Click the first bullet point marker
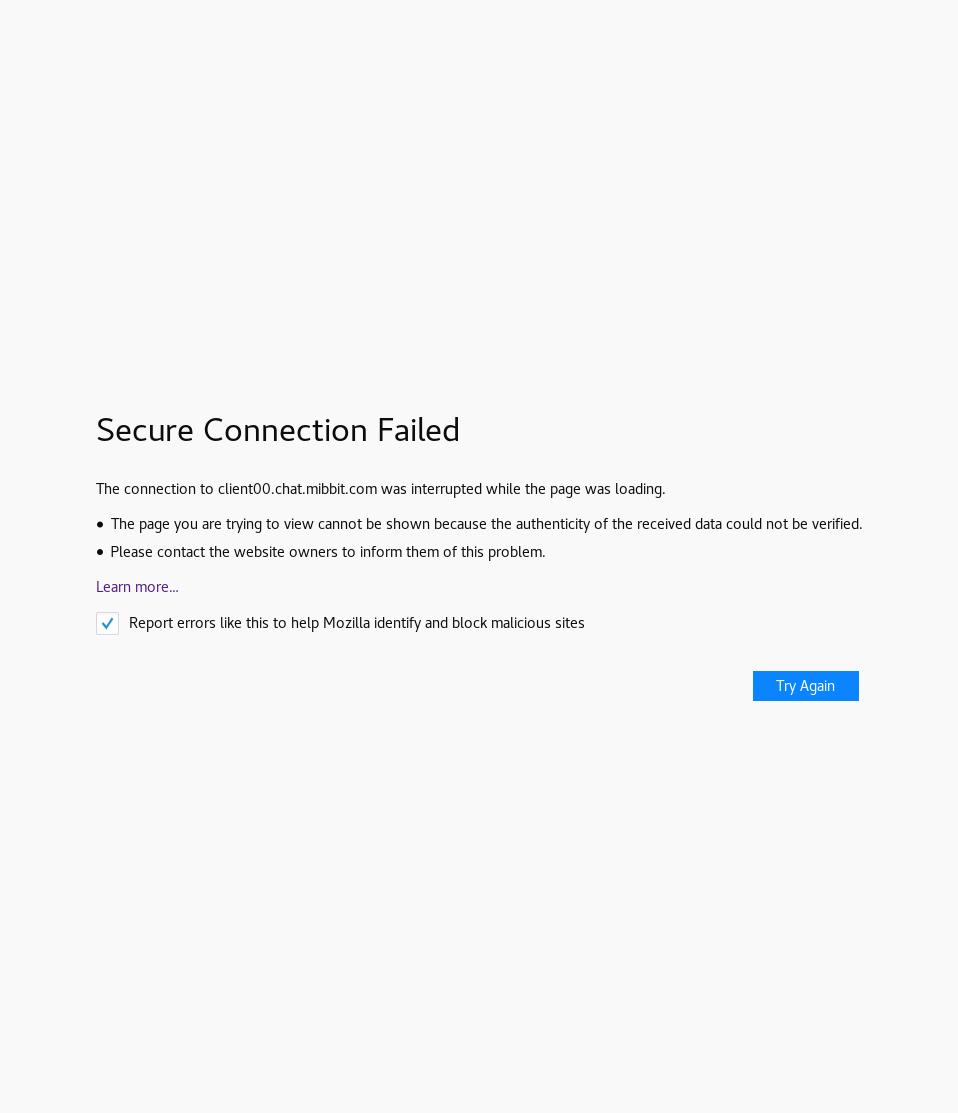This screenshot has width=958, height=1113. click(x=100, y=524)
